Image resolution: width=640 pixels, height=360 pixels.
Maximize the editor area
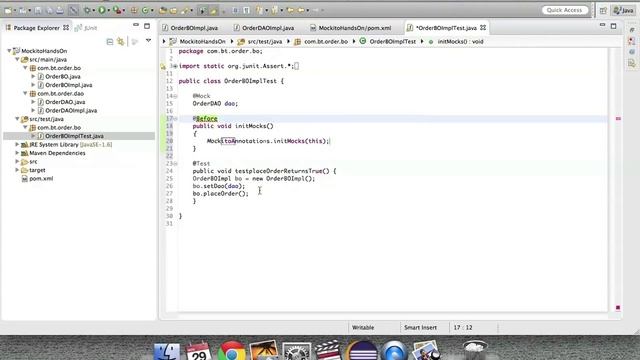coord(613,26)
